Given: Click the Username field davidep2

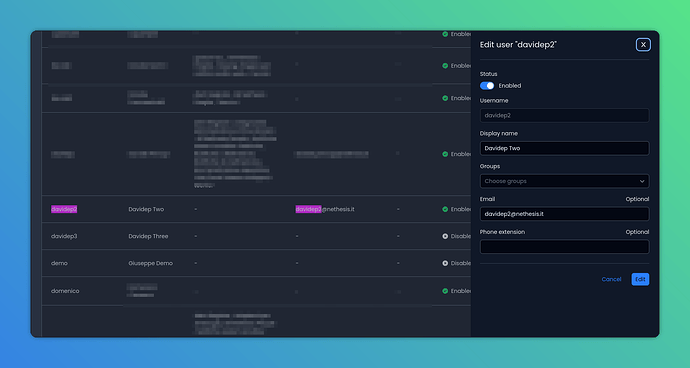Looking at the screenshot, I should pyautogui.click(x=564, y=115).
